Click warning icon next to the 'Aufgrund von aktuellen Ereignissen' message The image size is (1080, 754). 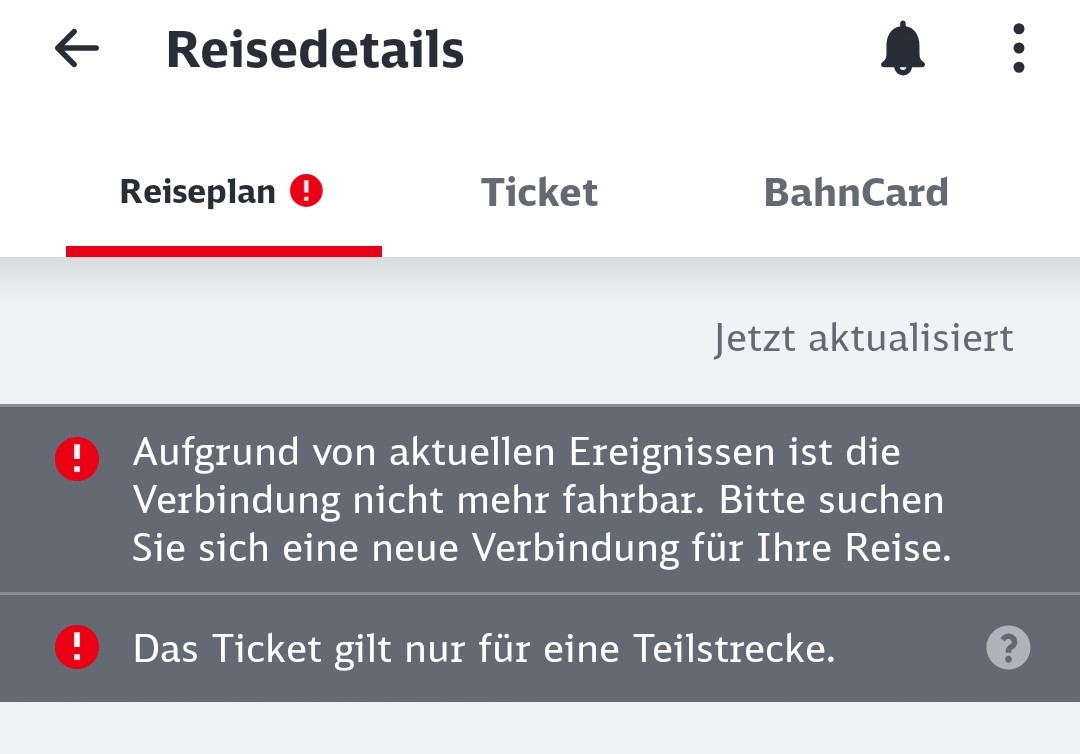(x=77, y=460)
